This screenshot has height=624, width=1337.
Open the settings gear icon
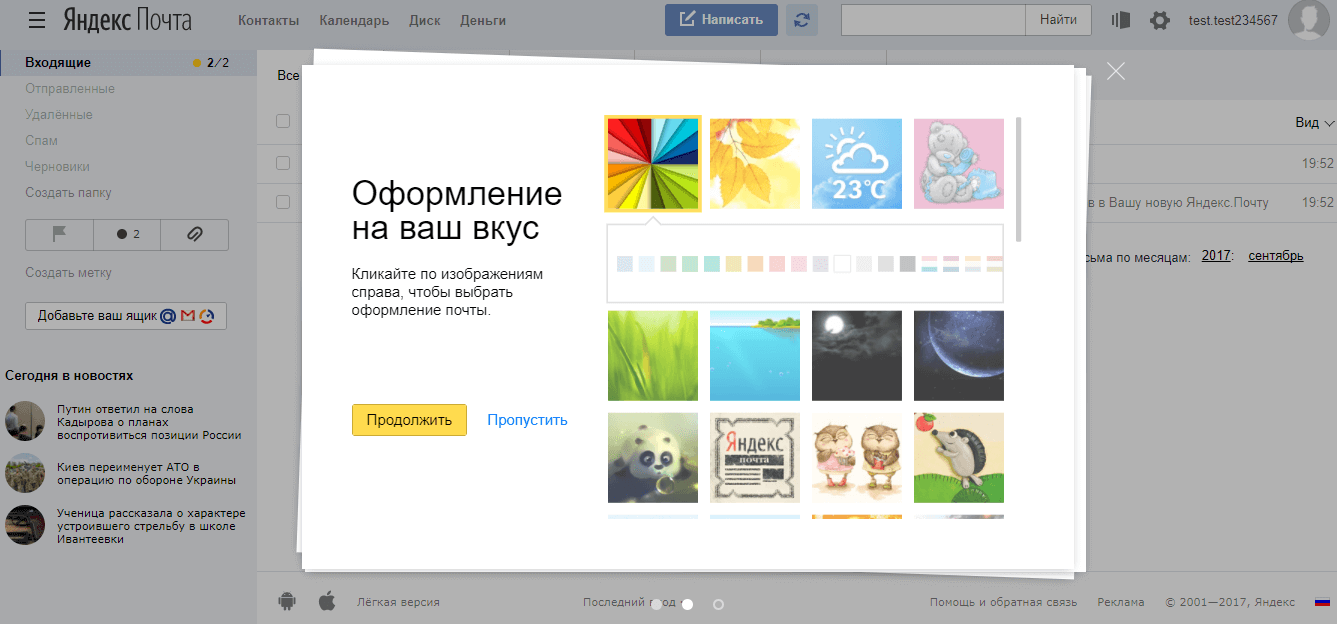coord(1159,20)
